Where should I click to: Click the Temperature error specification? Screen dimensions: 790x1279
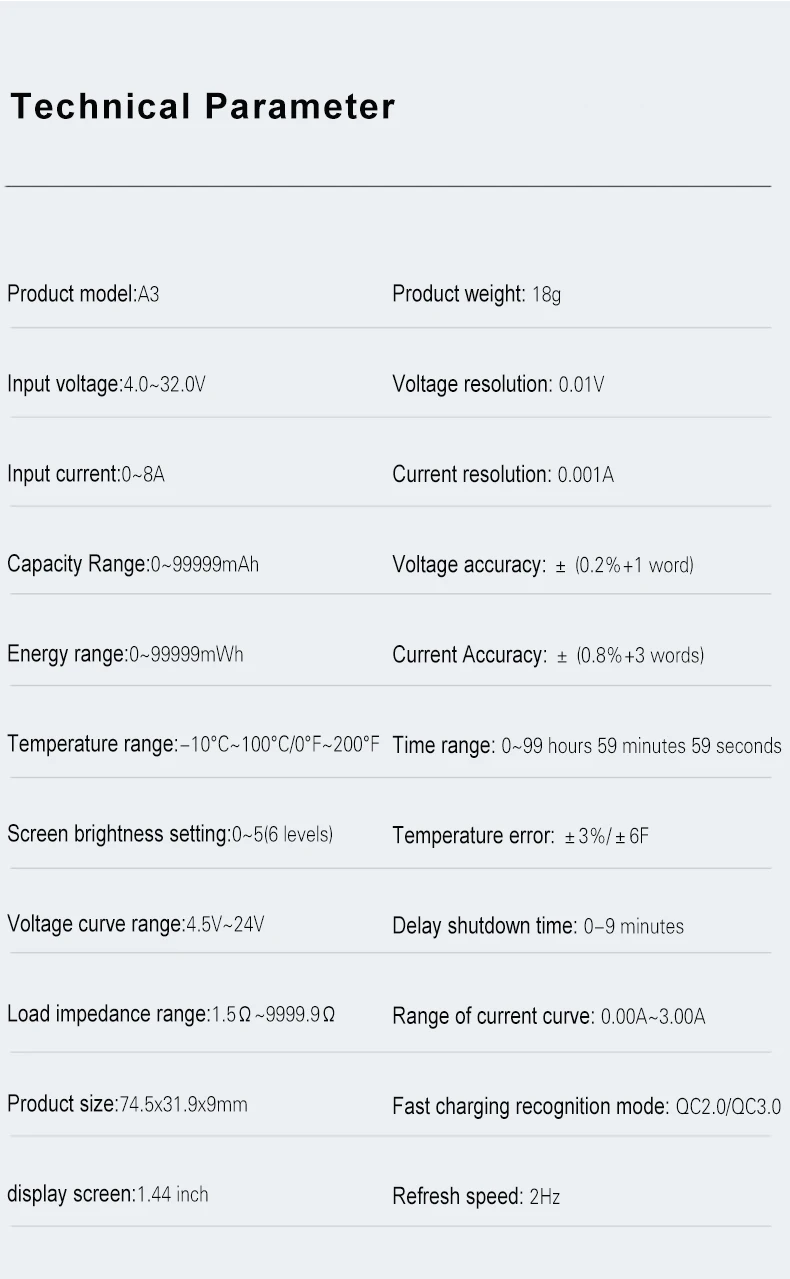click(520, 835)
